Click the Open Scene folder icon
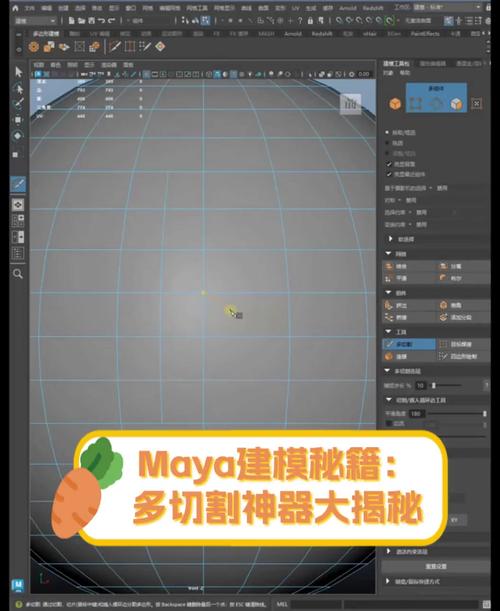Image resolution: width=500 pixels, height=611 pixels. pos(81,20)
